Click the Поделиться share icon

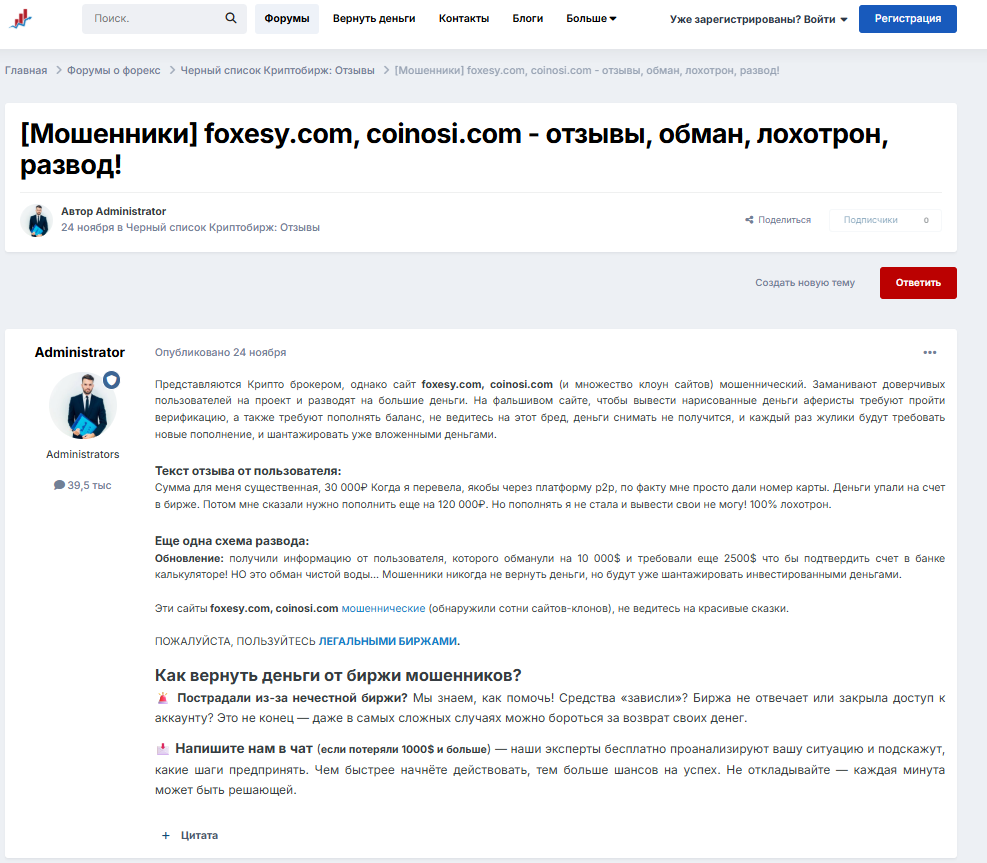point(750,219)
